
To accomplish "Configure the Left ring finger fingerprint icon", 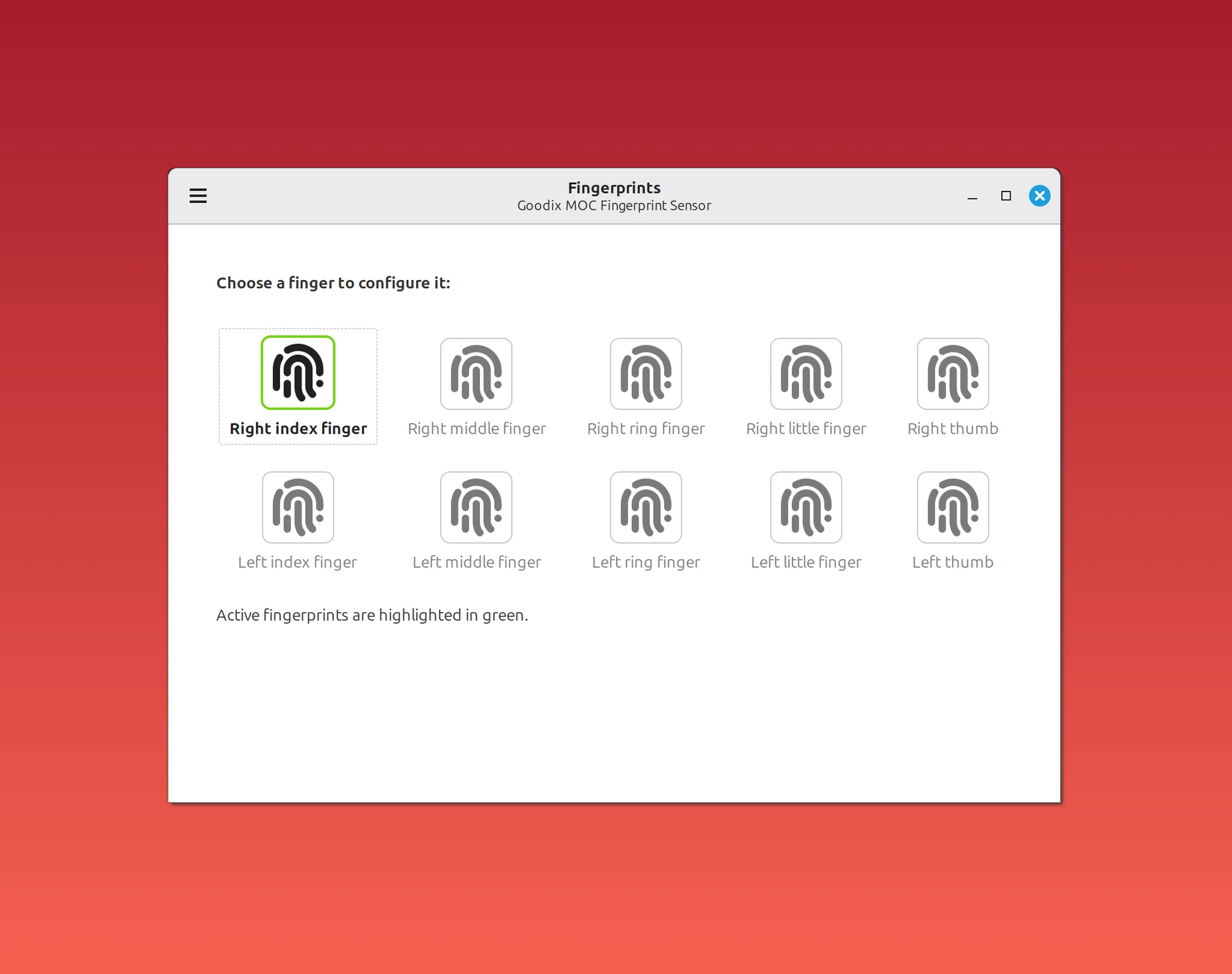I will [x=646, y=507].
